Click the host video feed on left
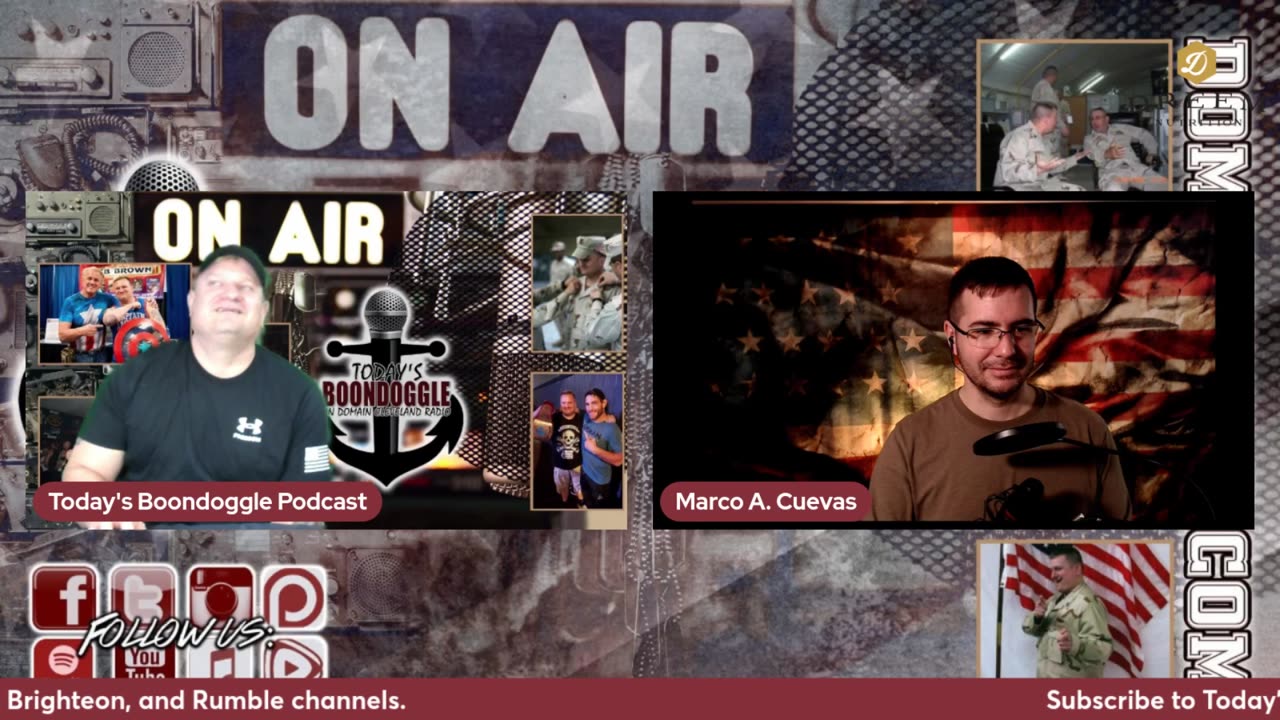 pos(326,360)
